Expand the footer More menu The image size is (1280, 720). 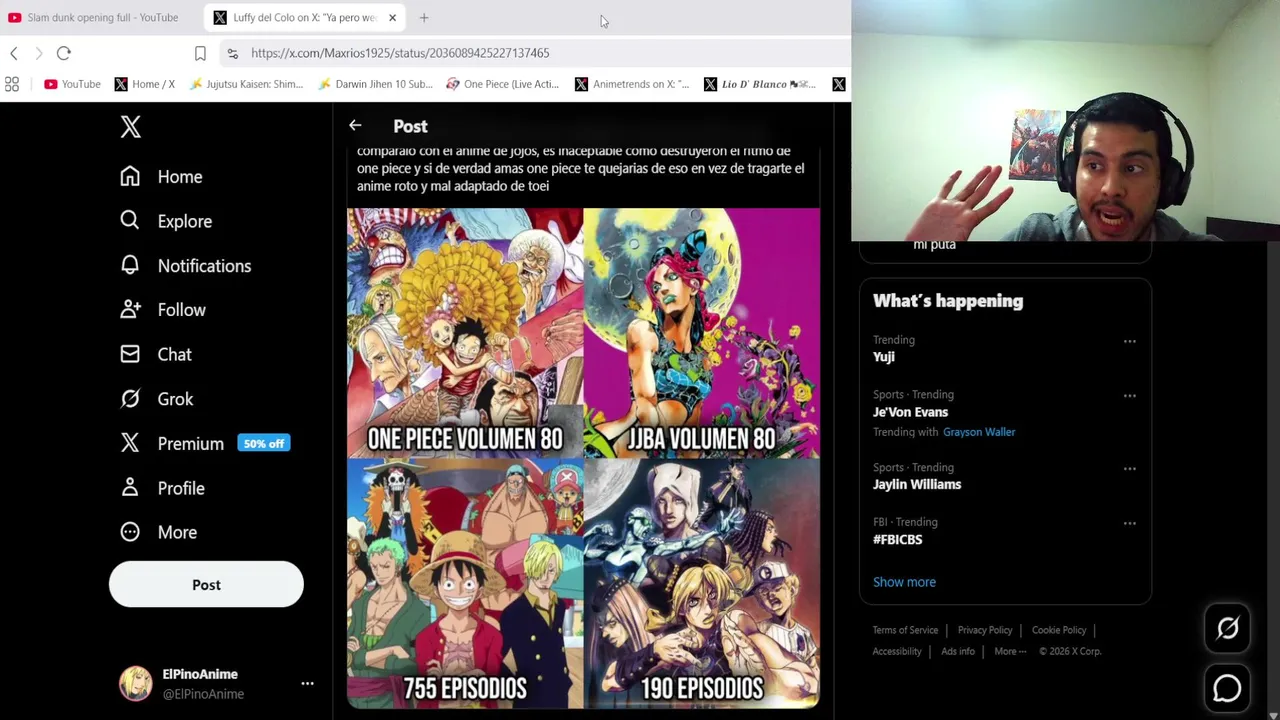[x=1010, y=651]
